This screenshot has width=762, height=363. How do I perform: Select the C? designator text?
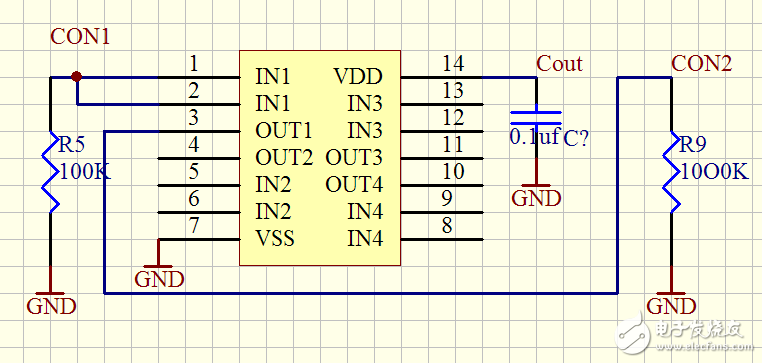[576, 139]
